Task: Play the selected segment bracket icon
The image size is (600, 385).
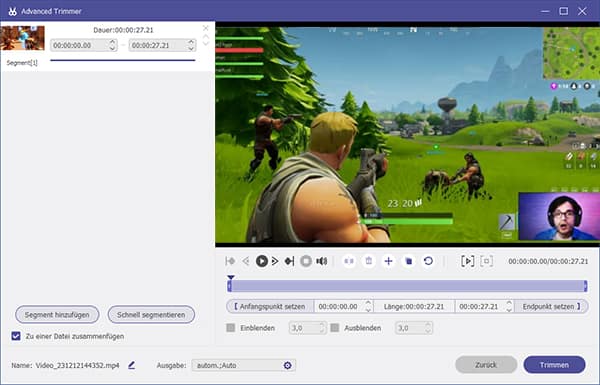Action: (x=468, y=261)
